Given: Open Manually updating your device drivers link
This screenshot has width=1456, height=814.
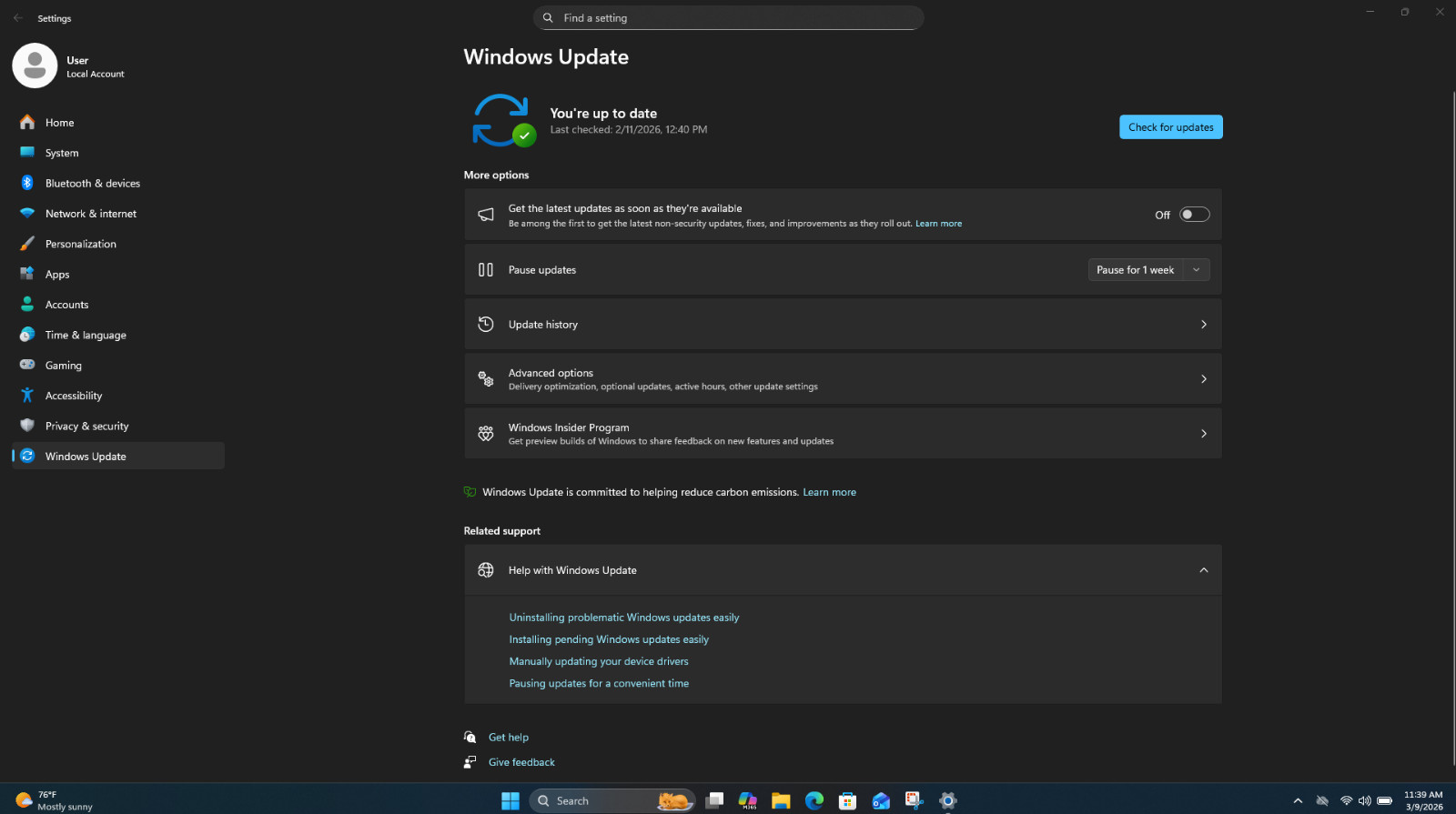Looking at the screenshot, I should click(599, 661).
